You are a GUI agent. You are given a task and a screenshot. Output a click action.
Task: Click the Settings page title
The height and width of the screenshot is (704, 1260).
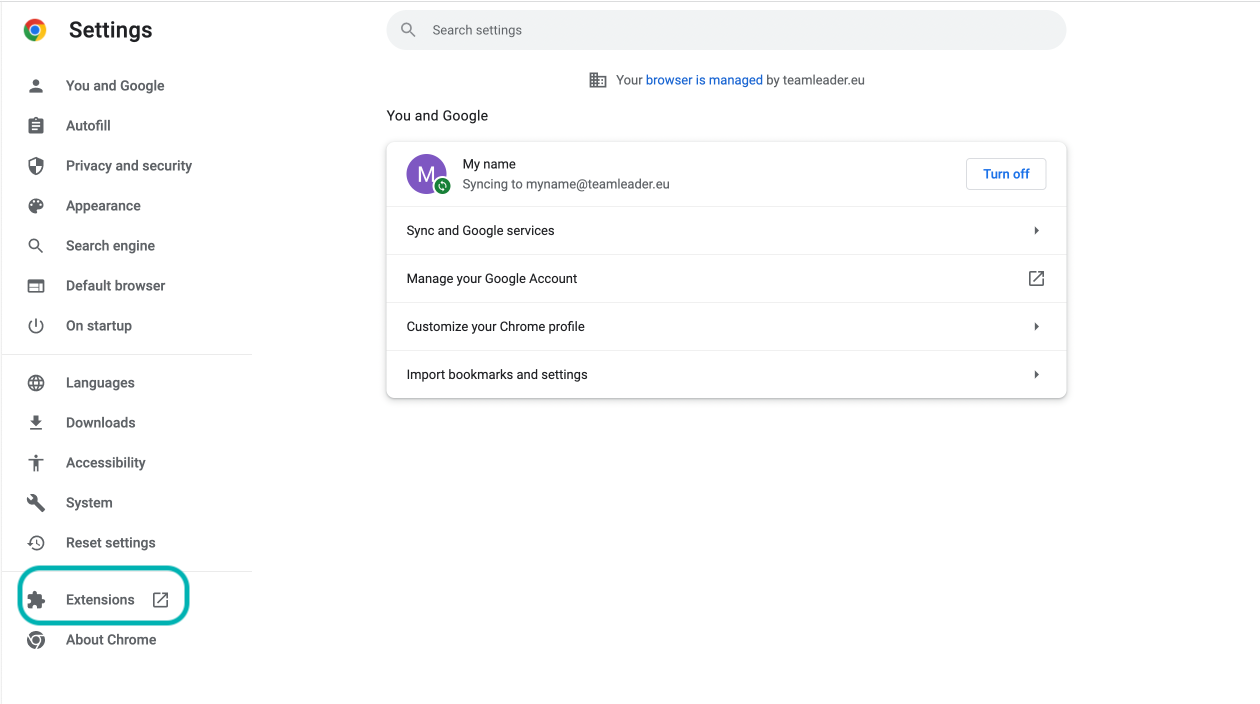pos(111,30)
